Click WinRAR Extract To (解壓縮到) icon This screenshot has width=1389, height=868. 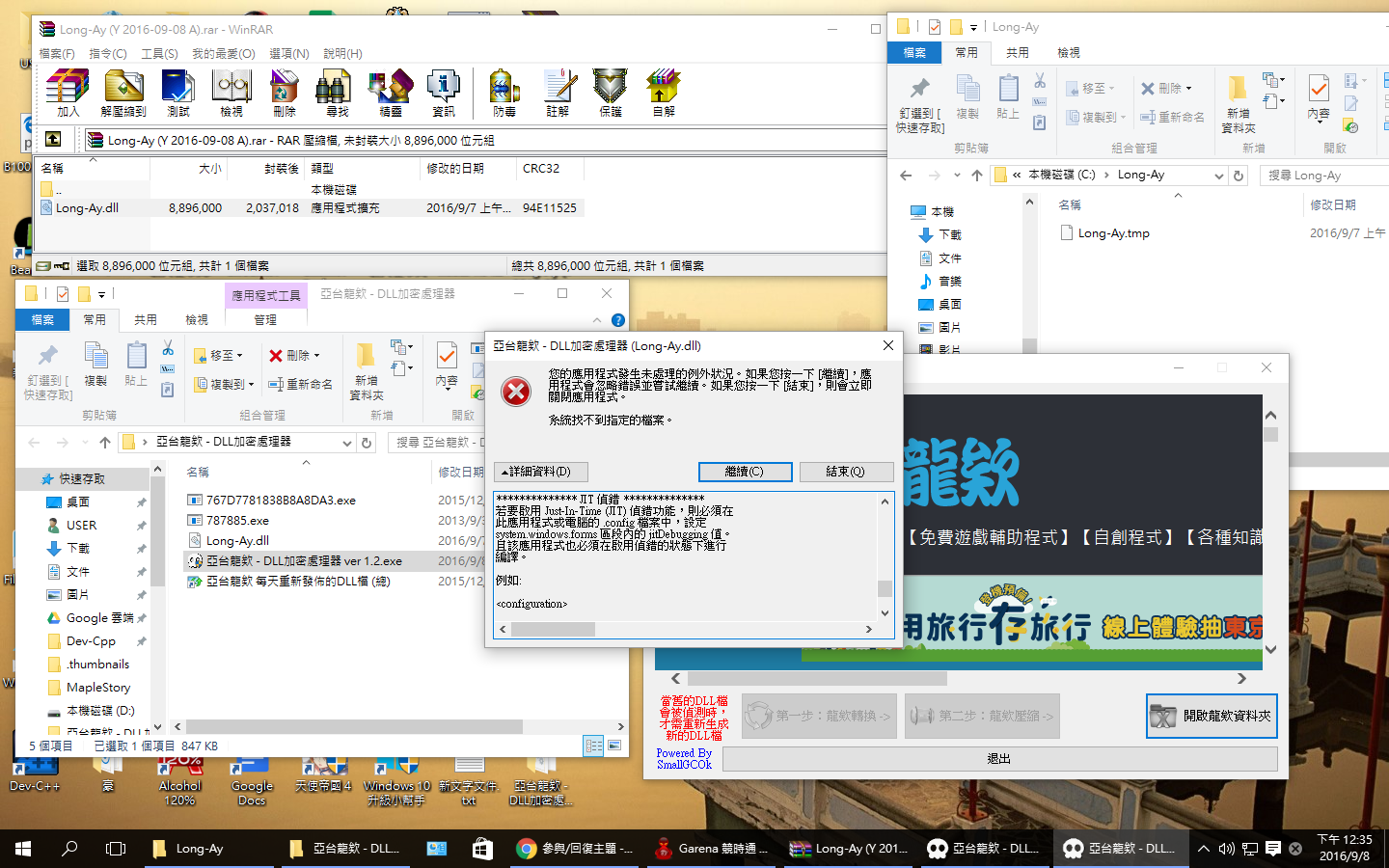tap(123, 94)
